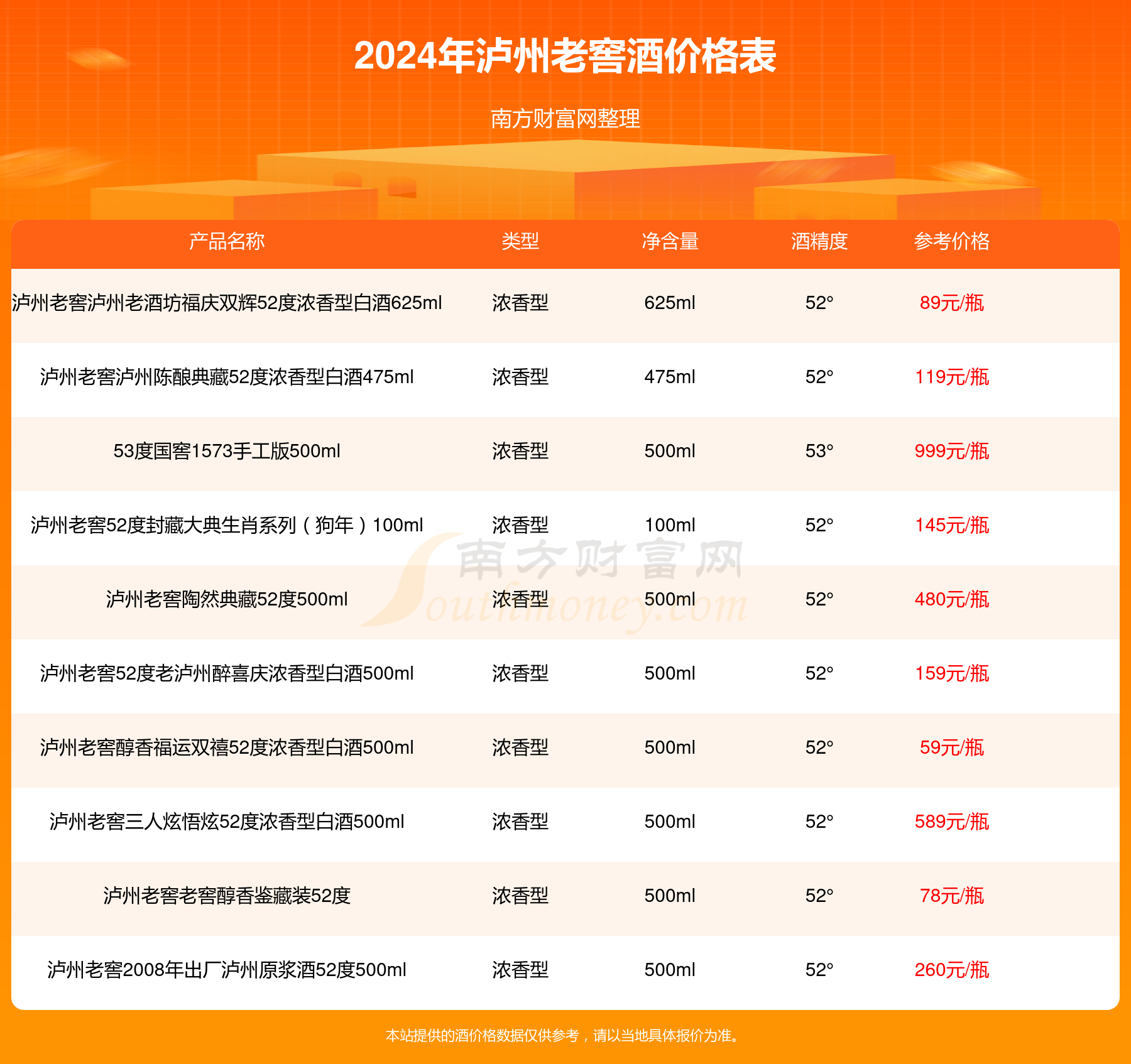Click the subtitle 南方财富网整理
This screenshot has width=1131, height=1064.
(x=565, y=119)
